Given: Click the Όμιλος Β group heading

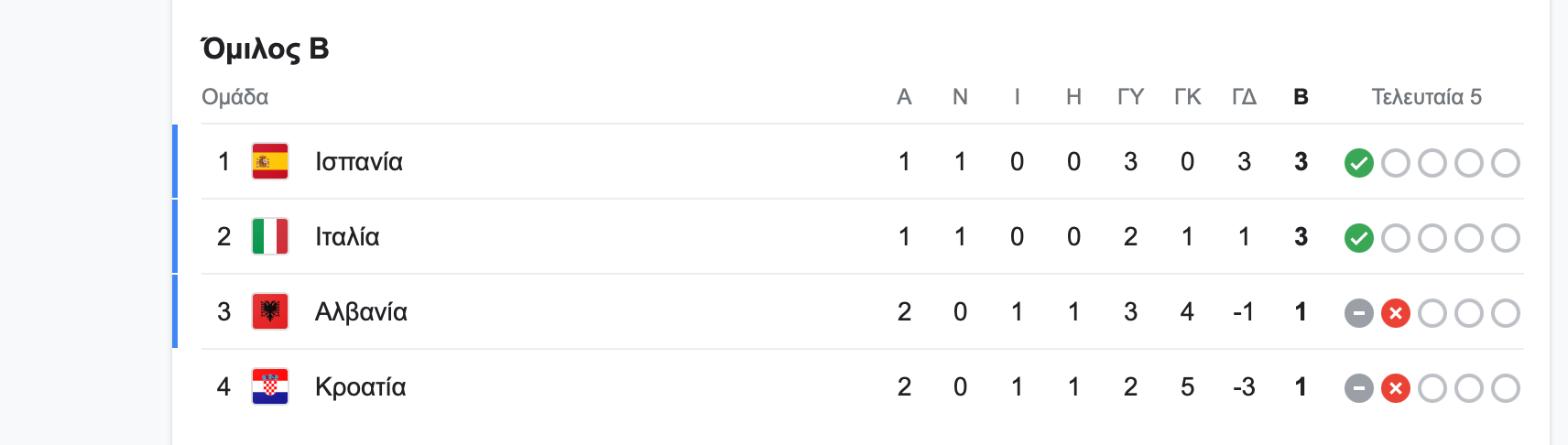Looking at the screenshot, I should pos(266,49).
